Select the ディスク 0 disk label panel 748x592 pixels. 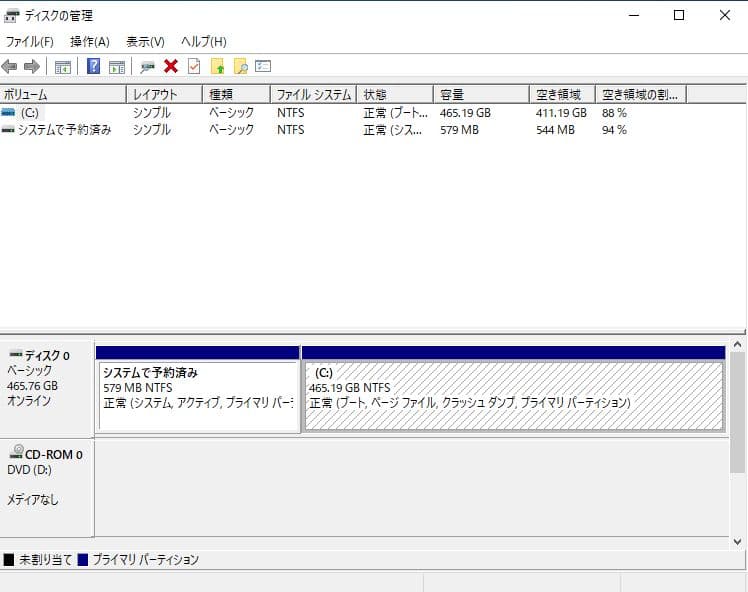(x=46, y=388)
